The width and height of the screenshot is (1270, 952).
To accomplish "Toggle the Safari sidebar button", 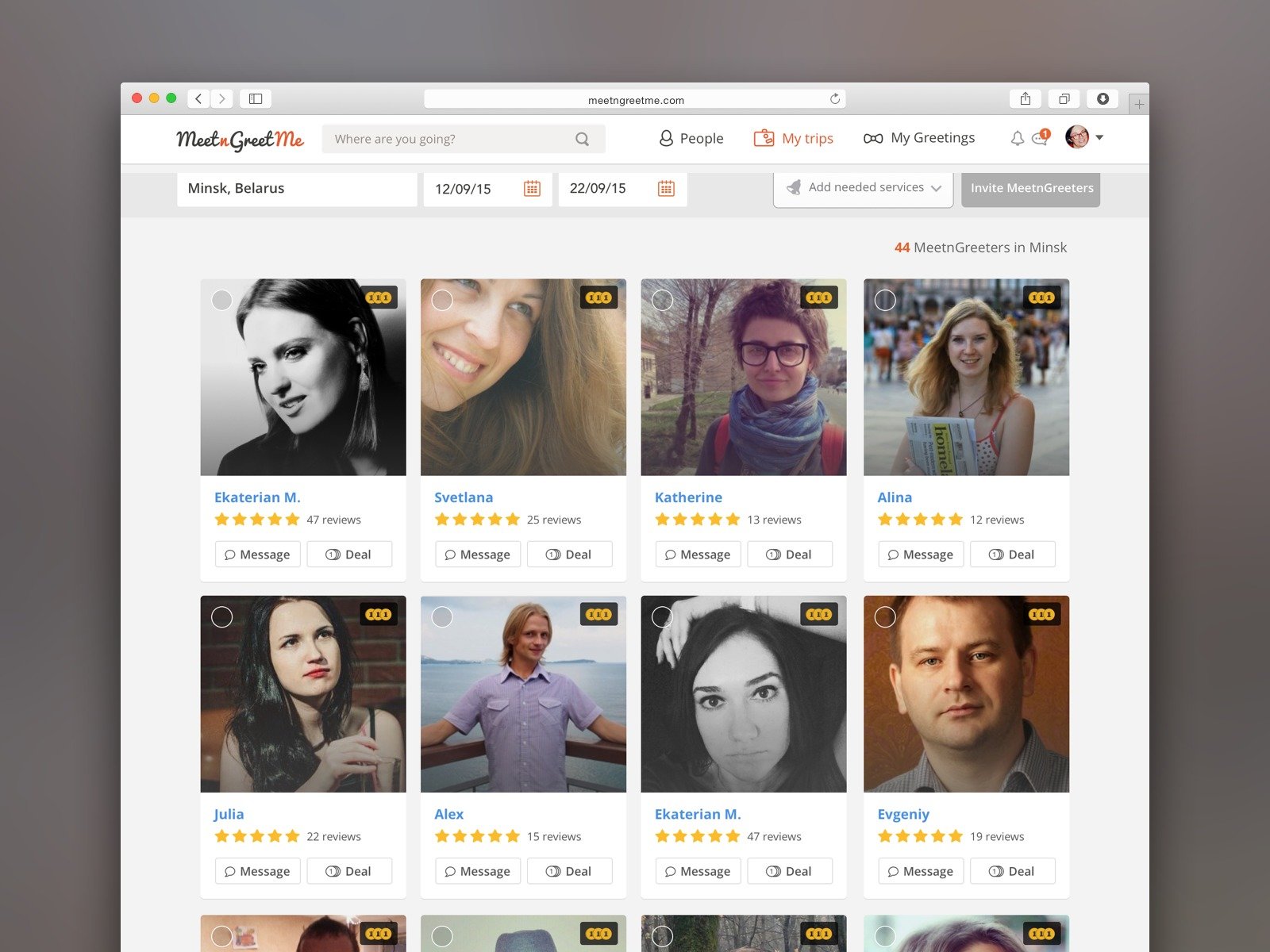I will tap(256, 98).
